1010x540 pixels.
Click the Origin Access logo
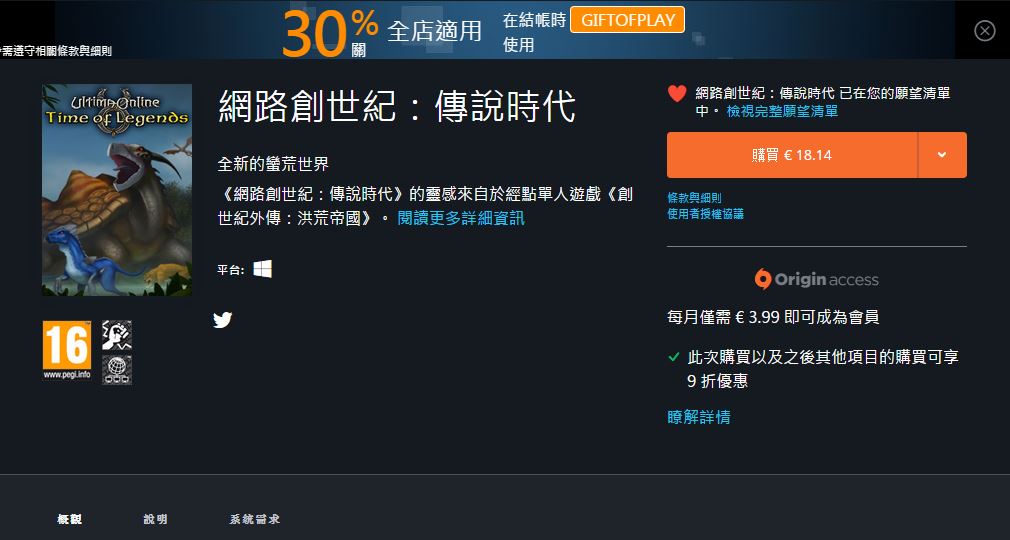click(x=816, y=279)
